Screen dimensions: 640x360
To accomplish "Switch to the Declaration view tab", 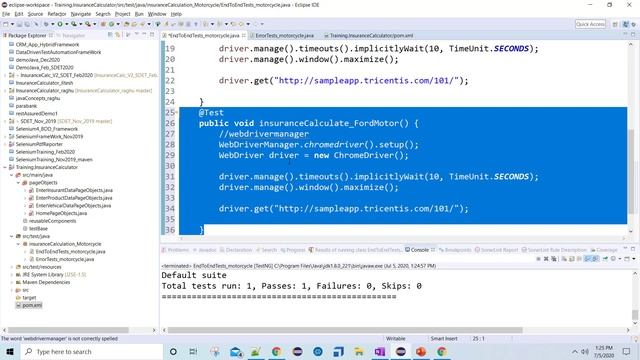I will click(x=236, y=250).
